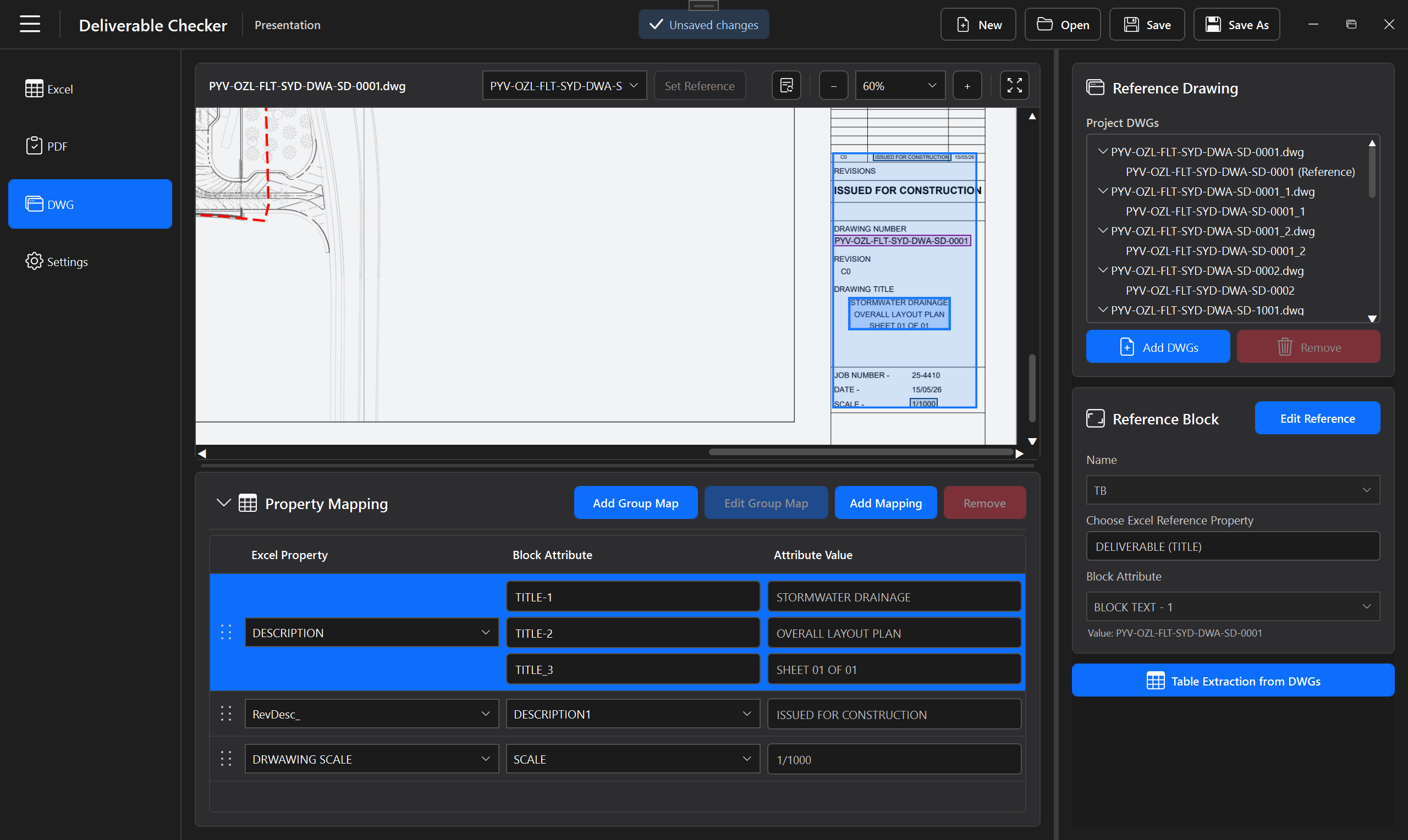Click the Save As button

1236,24
